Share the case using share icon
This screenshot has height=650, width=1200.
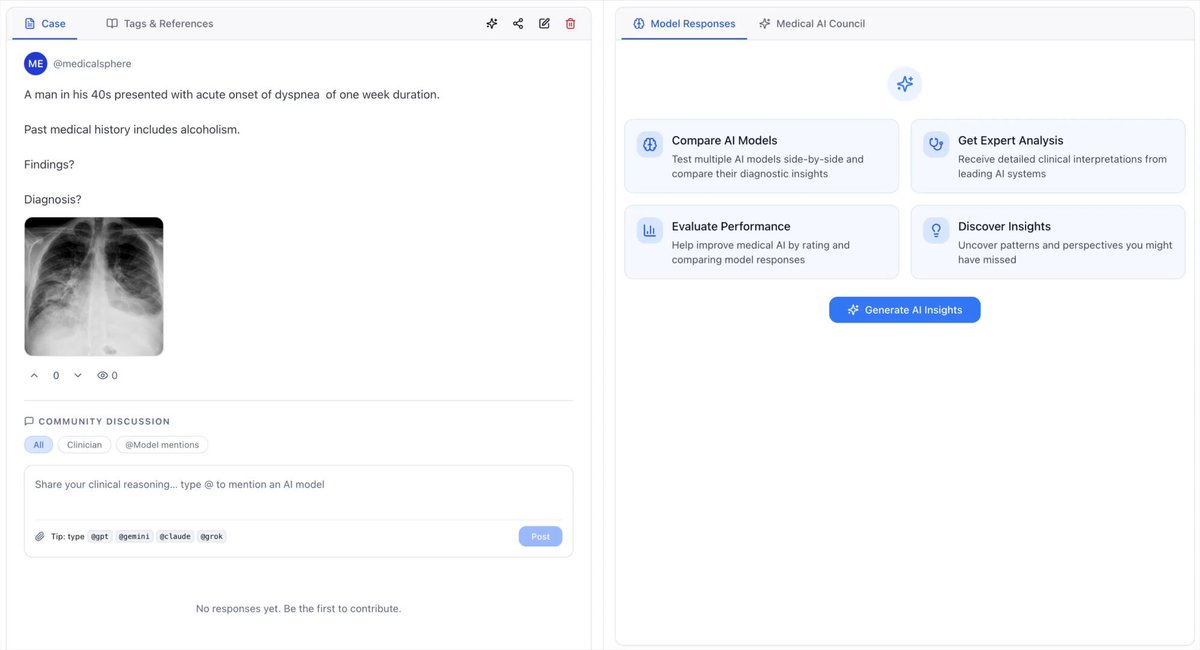coord(518,23)
